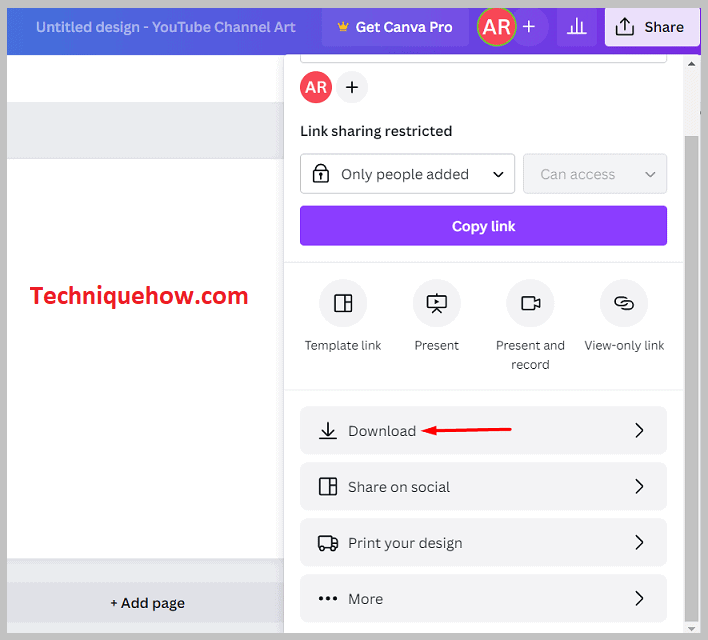Select Present and record icon
The height and width of the screenshot is (640, 708).
tap(530, 303)
